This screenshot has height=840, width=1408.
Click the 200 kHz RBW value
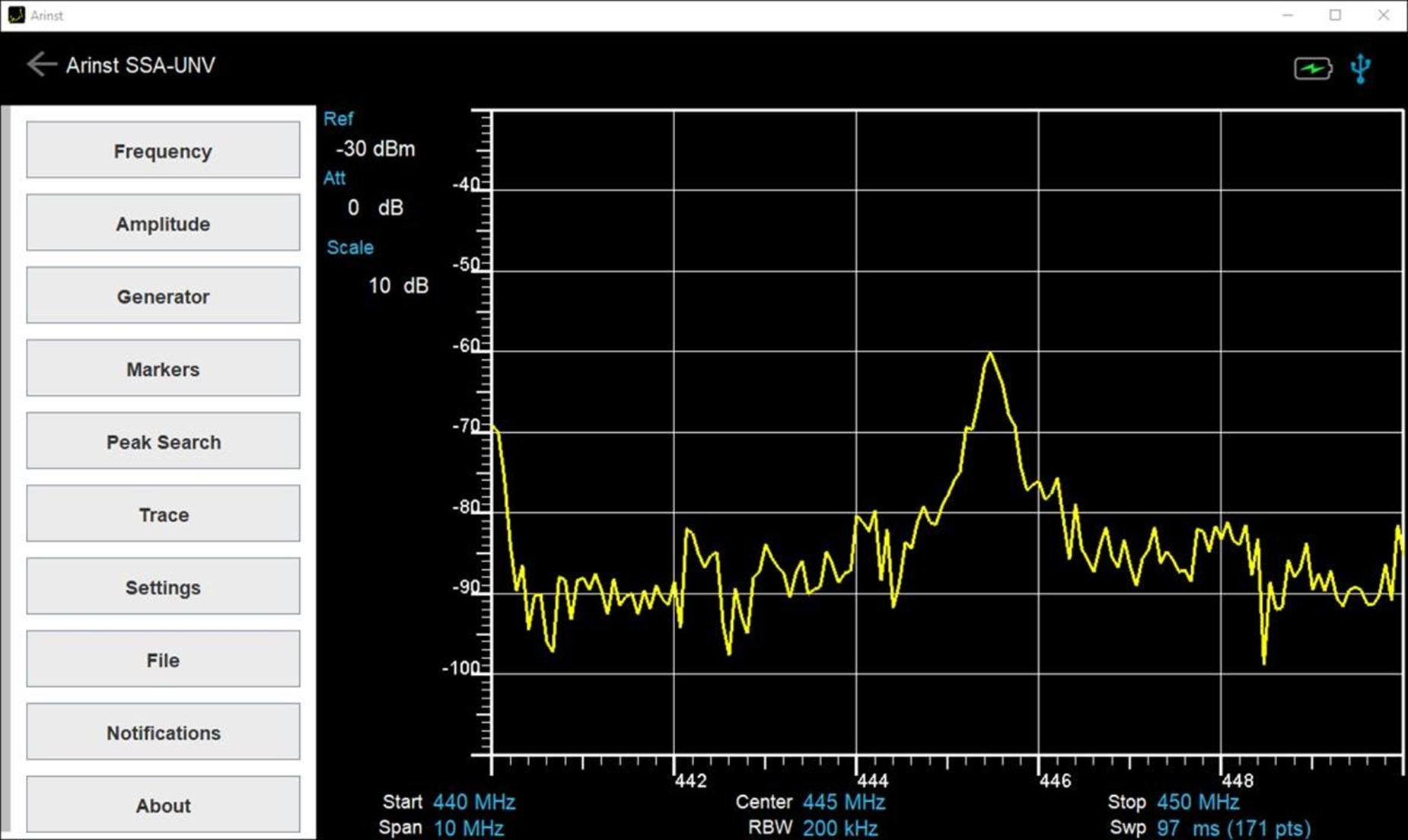(x=839, y=828)
